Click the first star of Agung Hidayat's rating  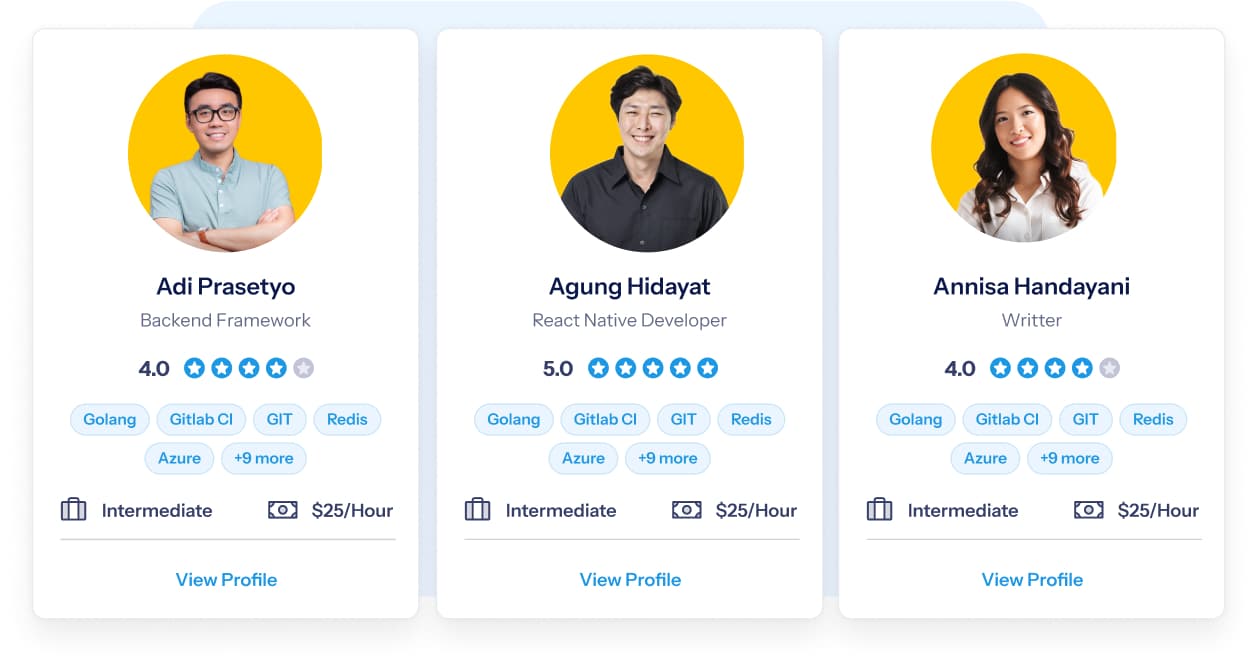[x=598, y=368]
